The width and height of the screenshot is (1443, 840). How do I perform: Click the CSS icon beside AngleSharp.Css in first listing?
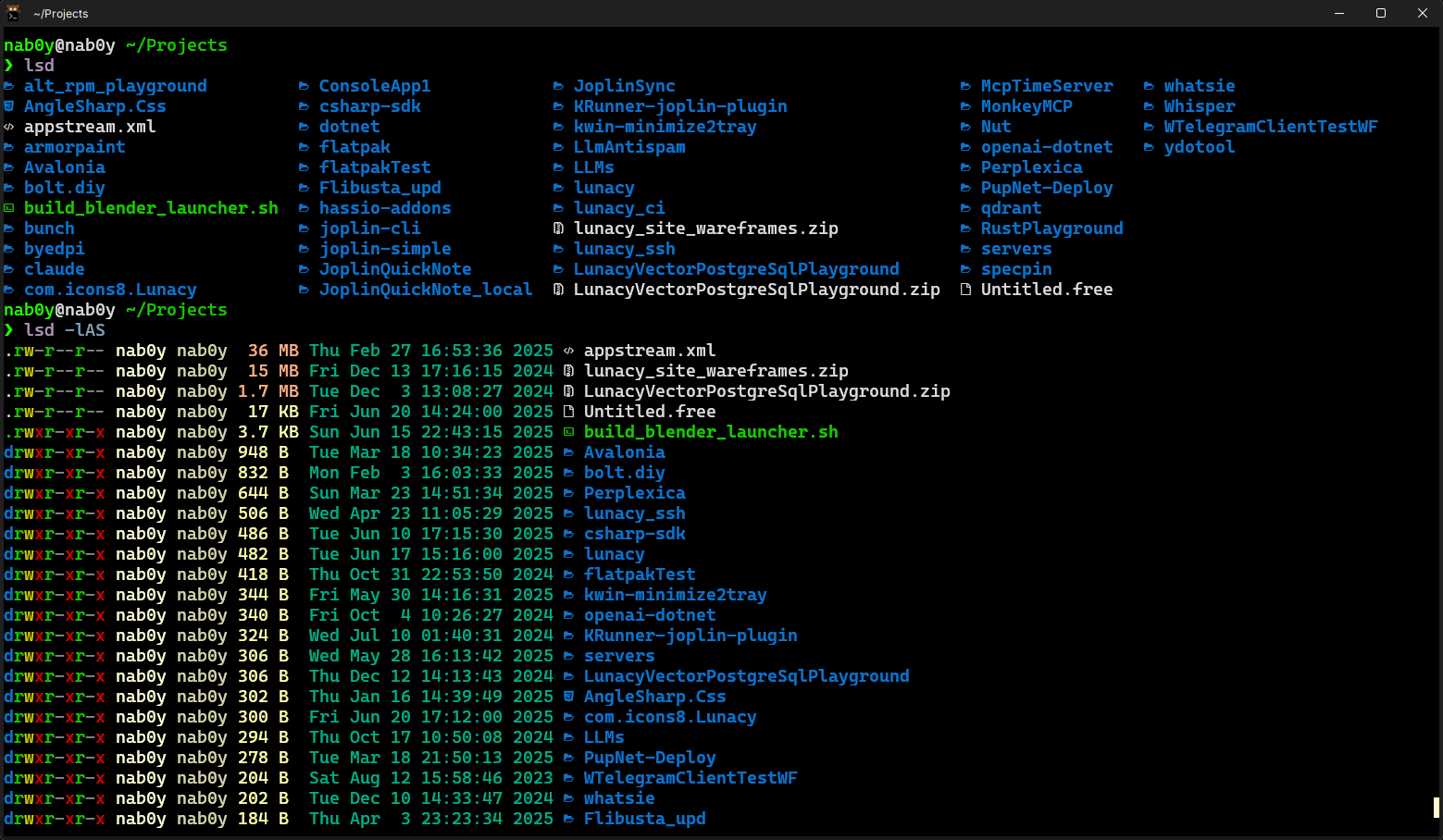[9, 106]
